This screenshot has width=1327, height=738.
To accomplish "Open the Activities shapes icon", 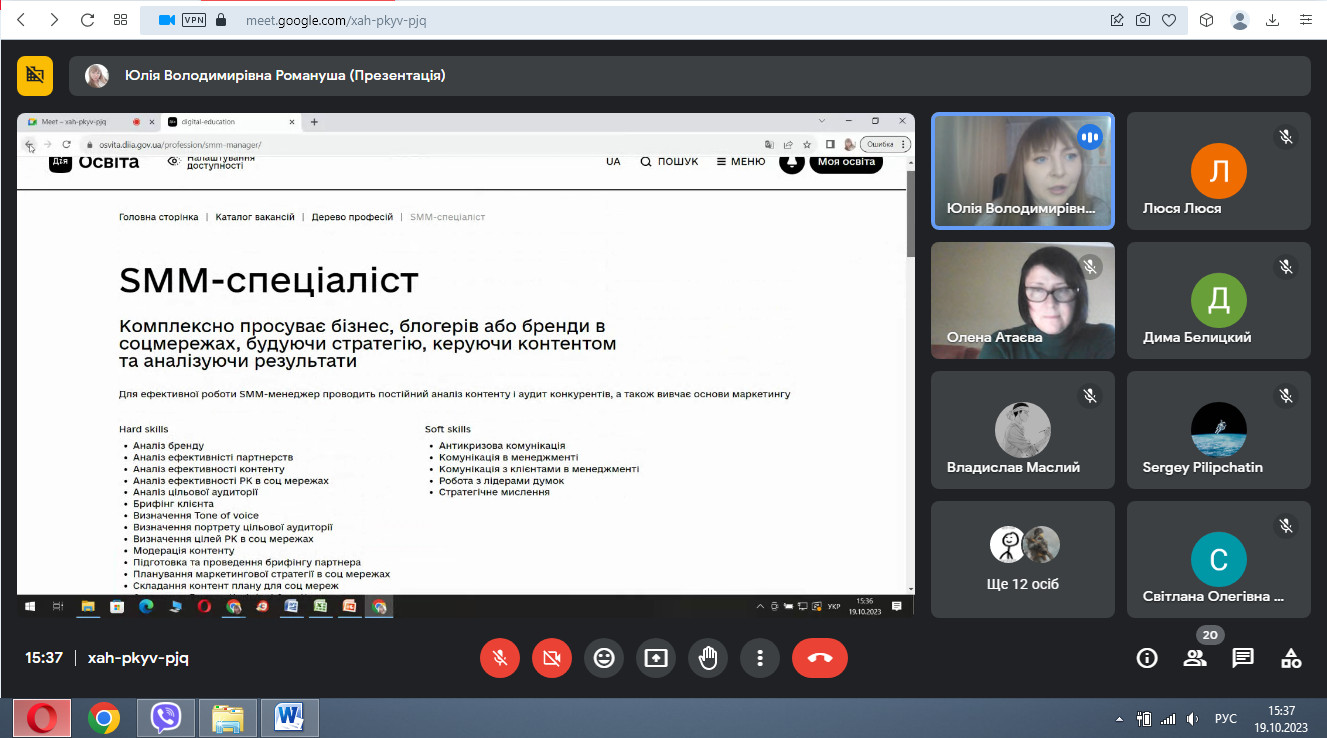I will pos(1291,658).
